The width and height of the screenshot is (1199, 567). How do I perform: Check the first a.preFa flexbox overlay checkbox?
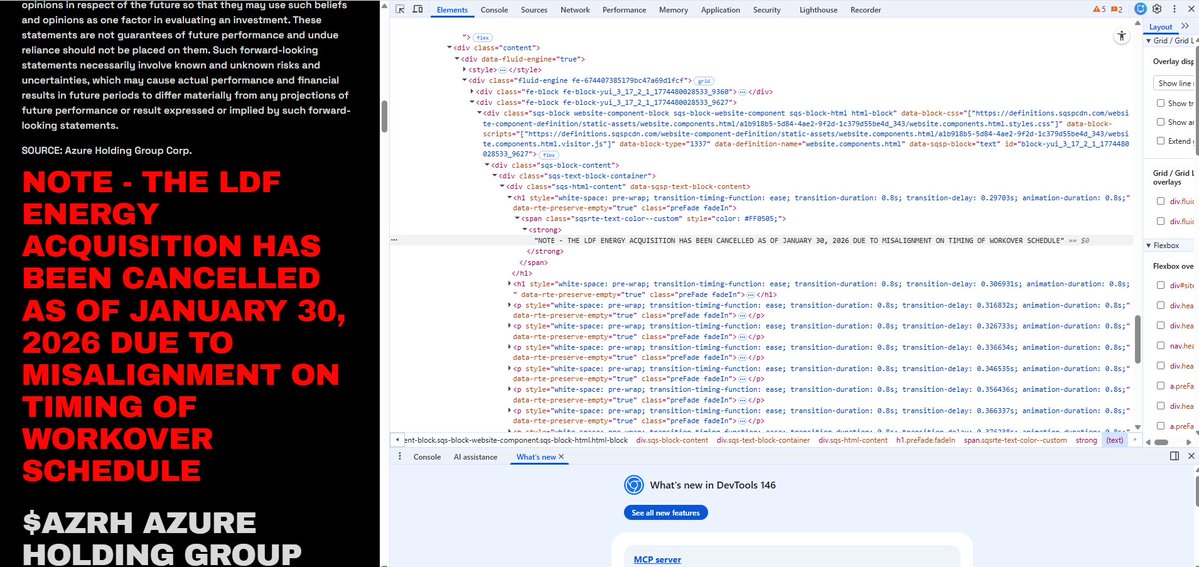1161,386
